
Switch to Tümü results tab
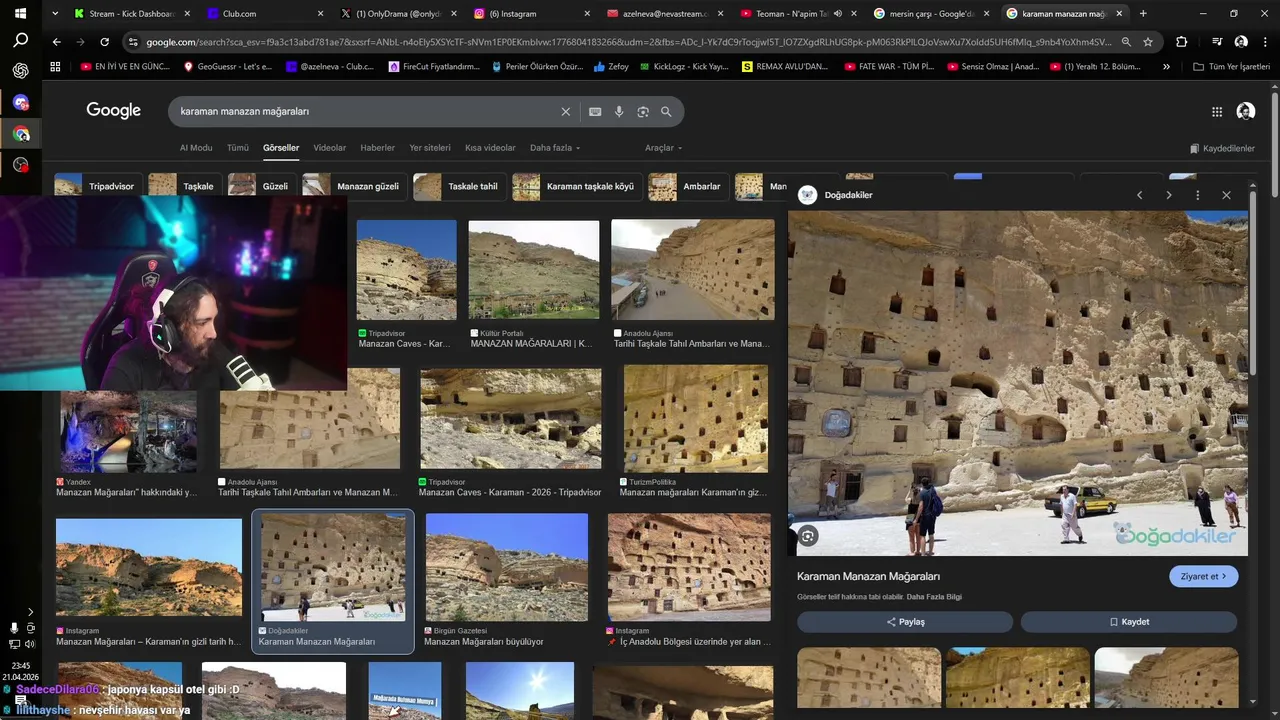[x=238, y=148]
